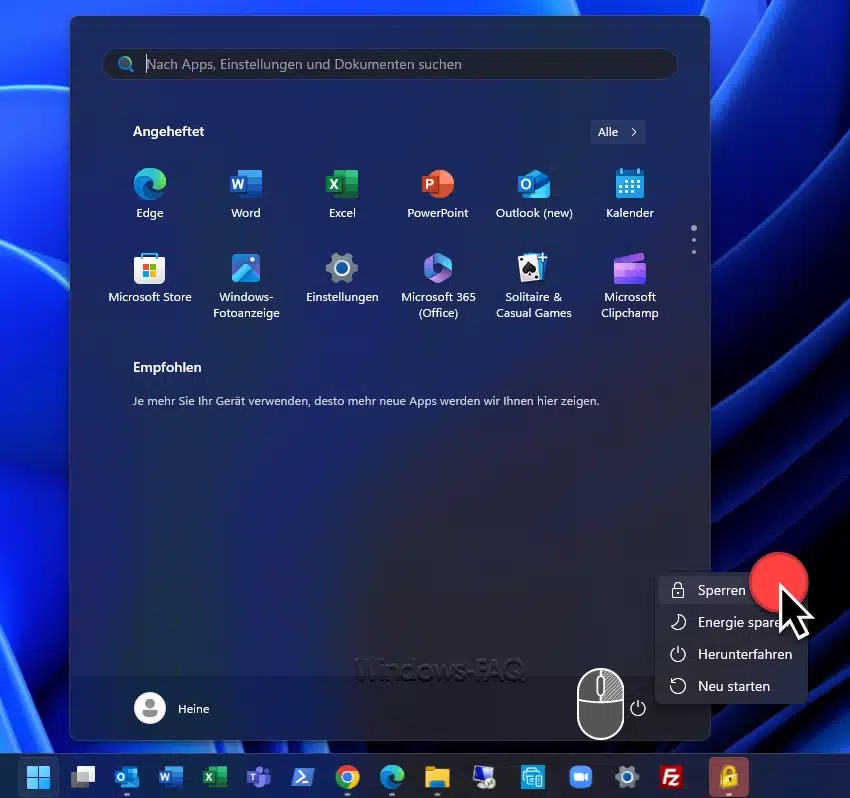
Task: Launch Word from the pinned apps
Action: click(246, 193)
